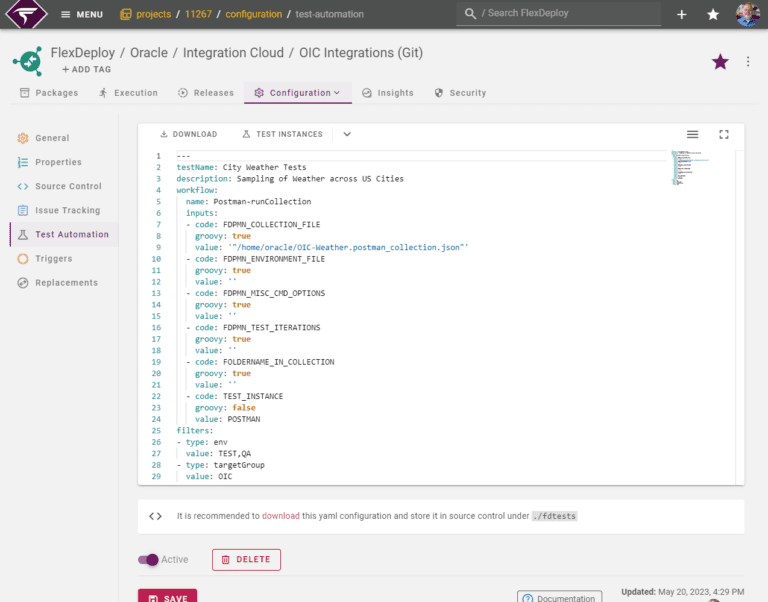Click the 'value: POSTMAN' line
Image resolution: width=768 pixels, height=602 pixels.
(228, 419)
